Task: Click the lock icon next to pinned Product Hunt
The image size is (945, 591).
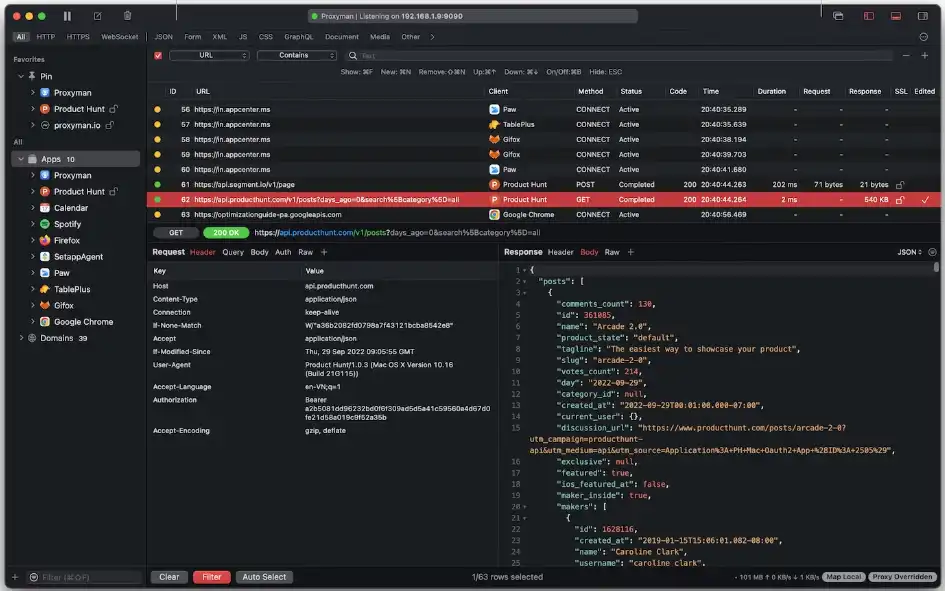Action: (113, 109)
